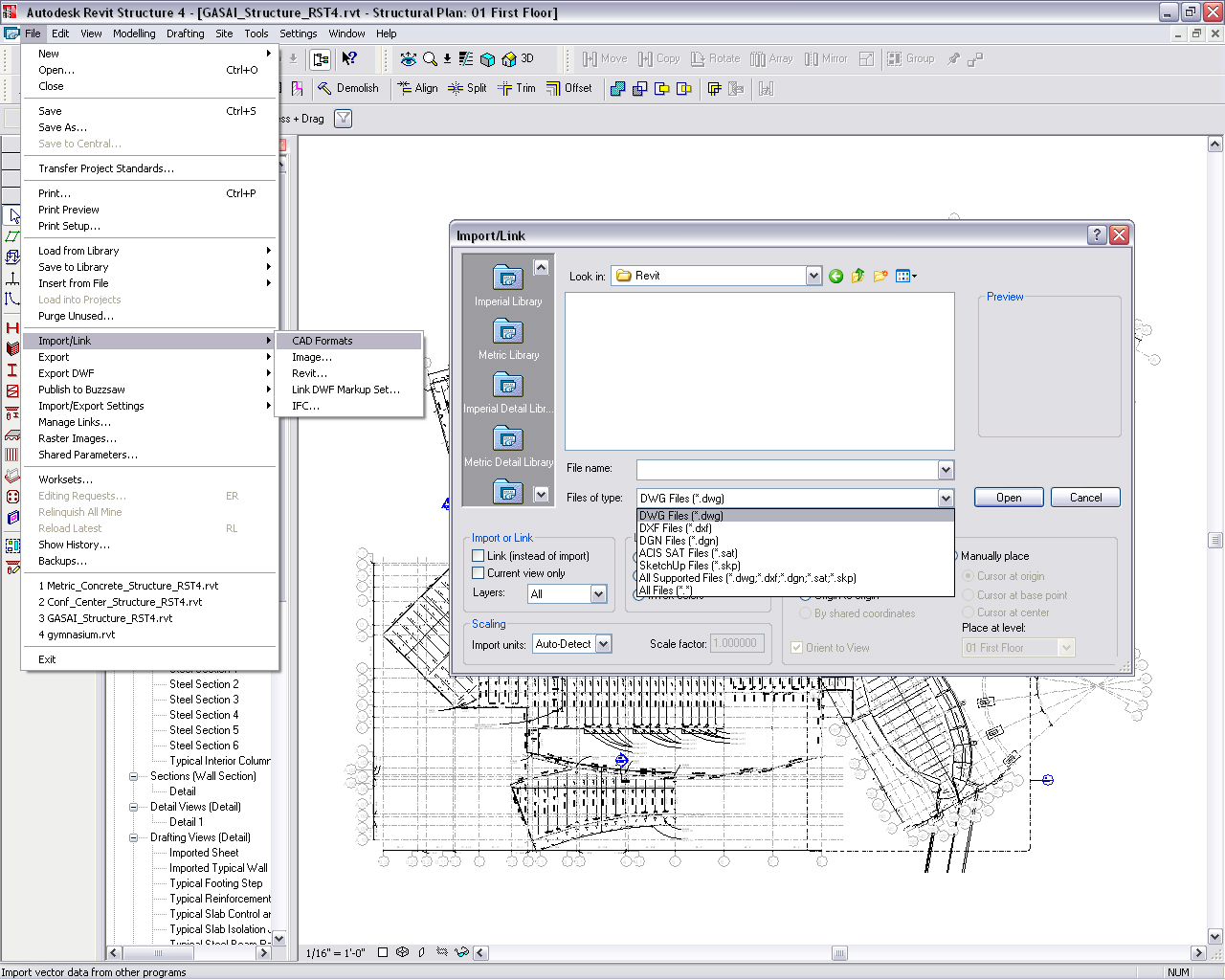Select Typical Footing Step drafting view
Viewport: 1225px width, 980px height.
(215, 883)
